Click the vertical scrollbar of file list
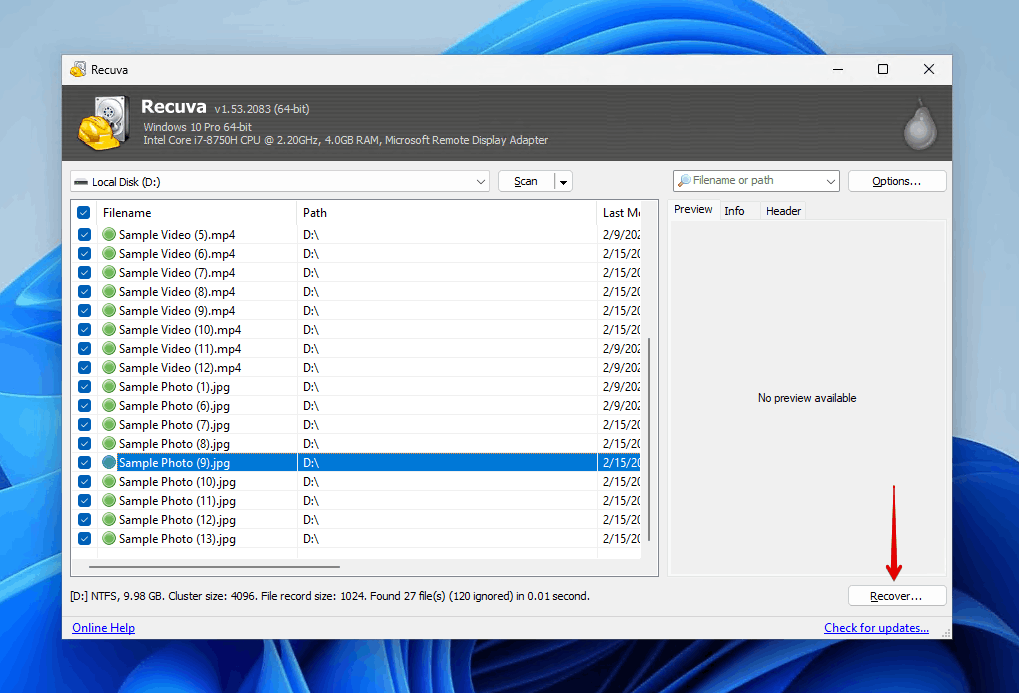 click(x=649, y=439)
